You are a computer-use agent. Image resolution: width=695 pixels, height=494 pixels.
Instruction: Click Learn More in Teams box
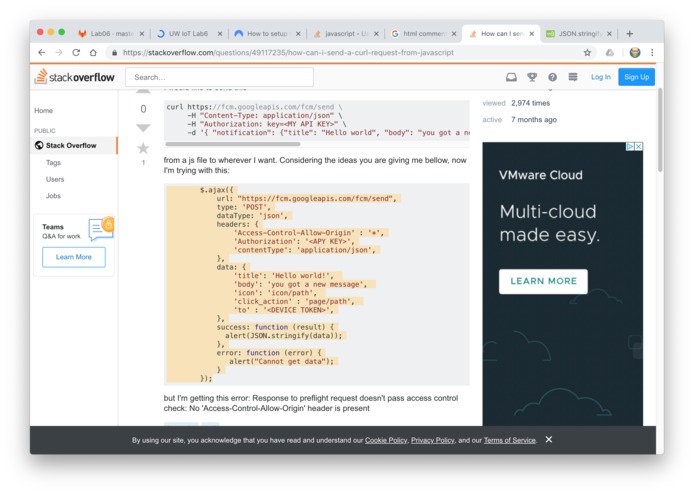pos(74,257)
